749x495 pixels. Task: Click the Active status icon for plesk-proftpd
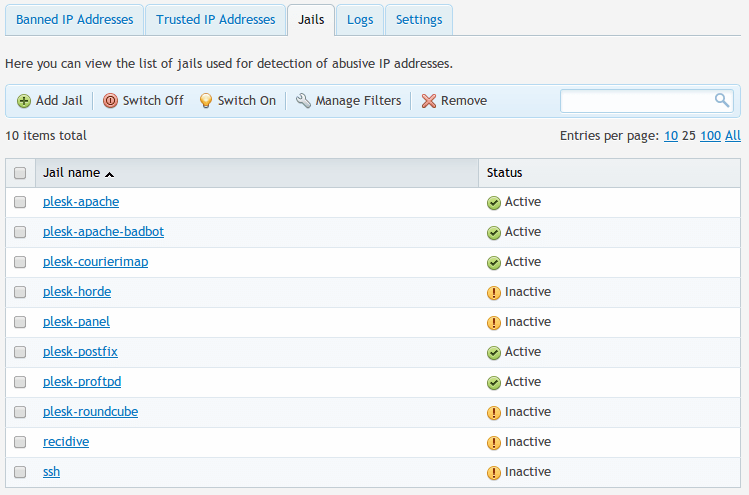click(x=493, y=383)
